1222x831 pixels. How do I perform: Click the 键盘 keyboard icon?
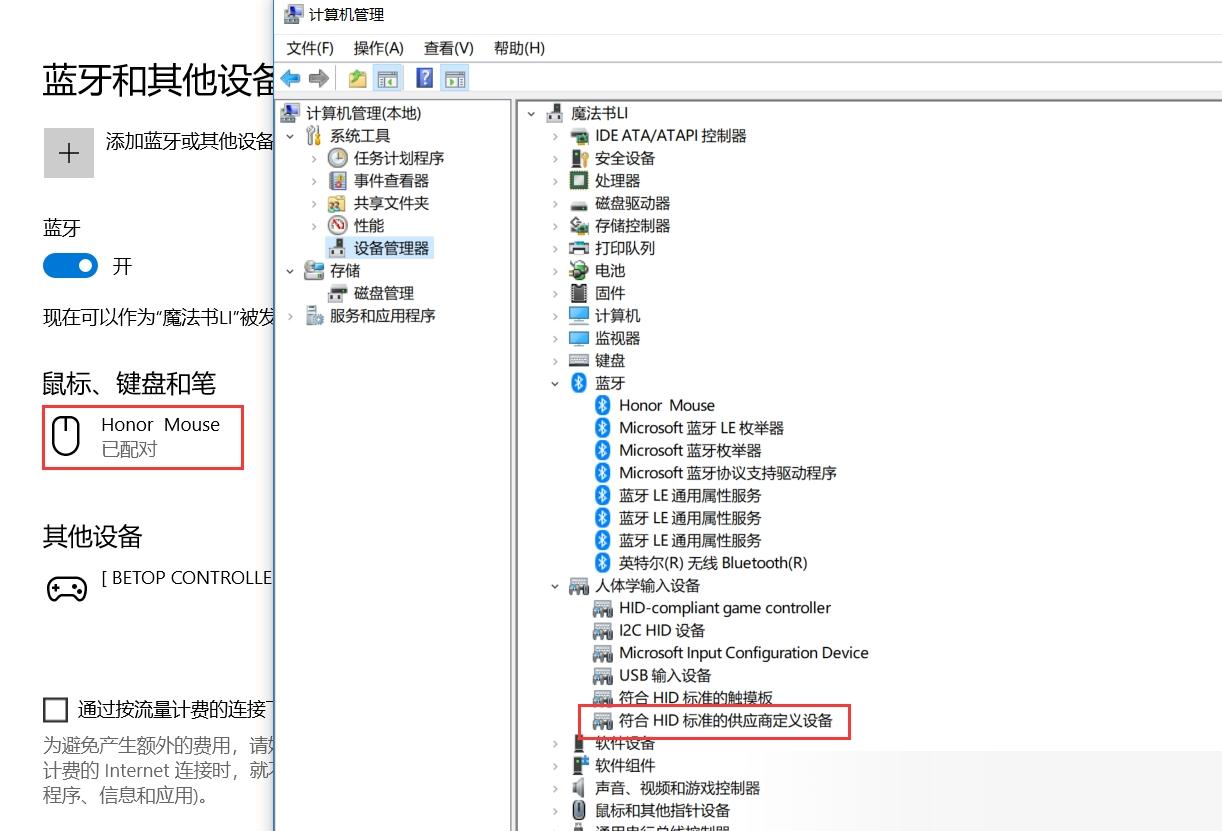[579, 361]
